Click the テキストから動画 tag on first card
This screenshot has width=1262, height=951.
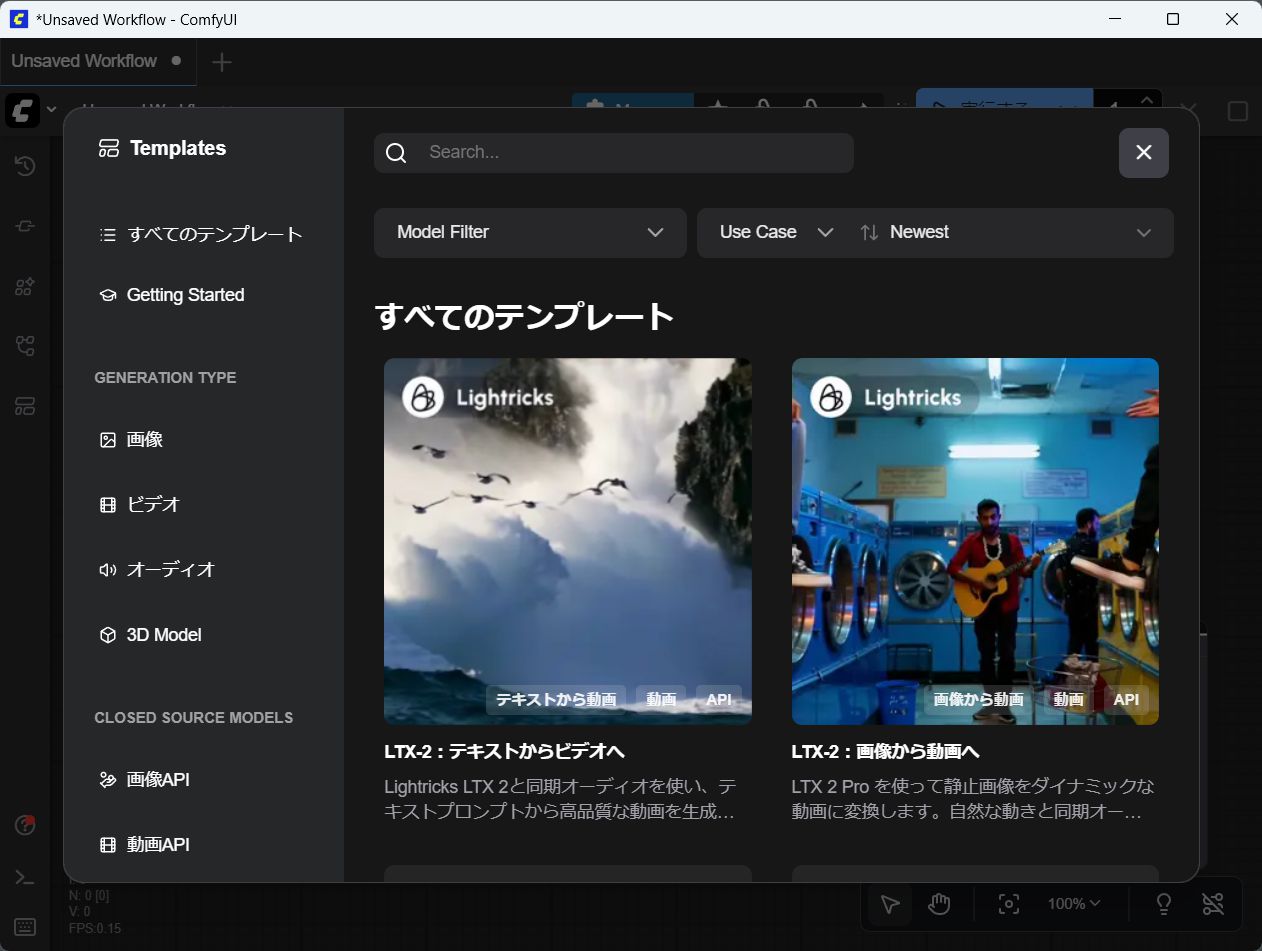pos(556,700)
